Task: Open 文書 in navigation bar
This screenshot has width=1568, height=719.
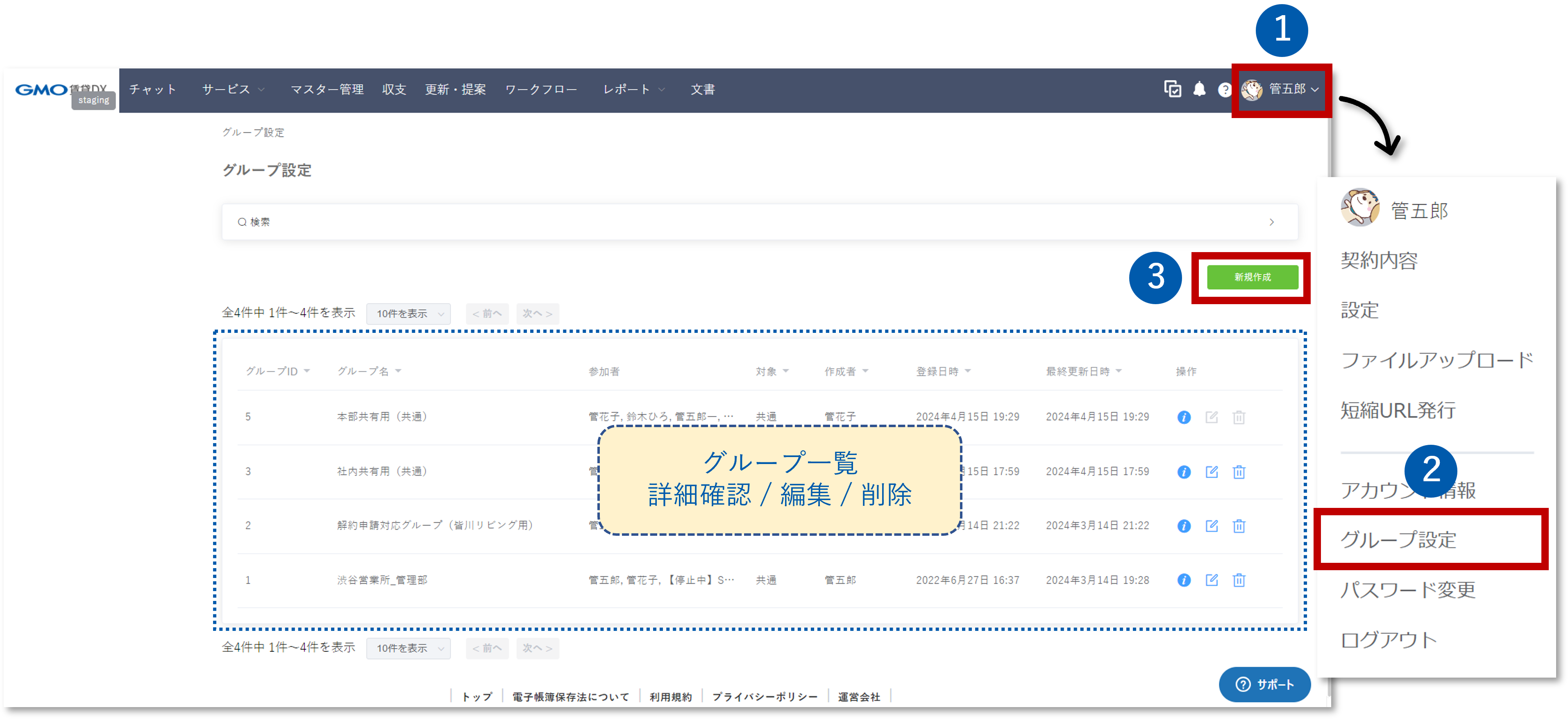Action: [x=702, y=89]
